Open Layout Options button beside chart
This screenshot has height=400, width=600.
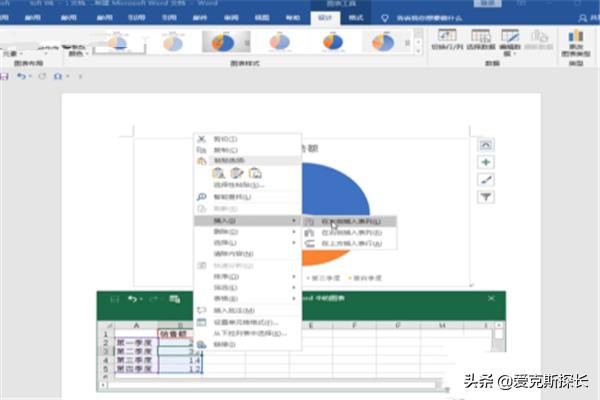pos(486,145)
